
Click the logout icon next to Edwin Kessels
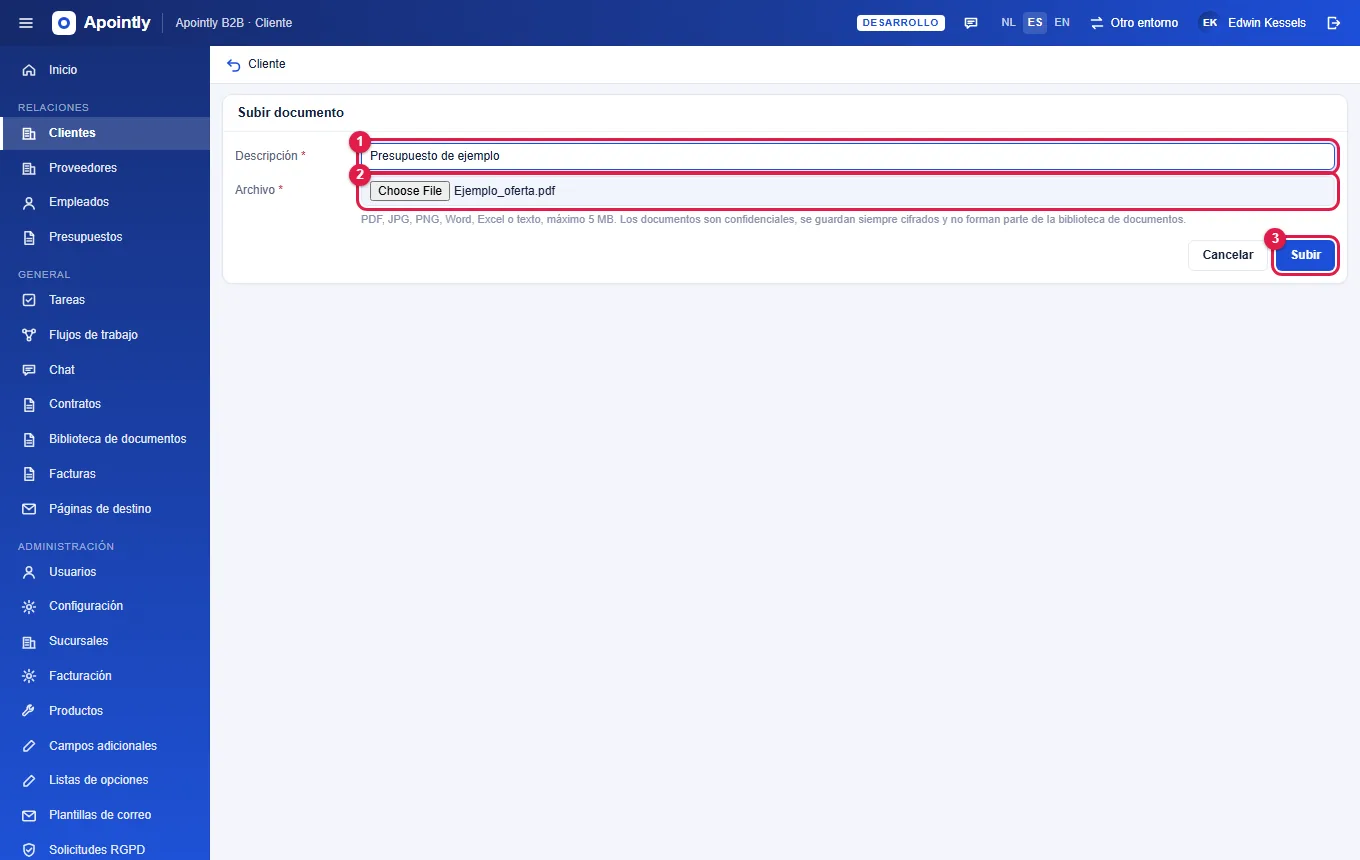pyautogui.click(x=1333, y=23)
